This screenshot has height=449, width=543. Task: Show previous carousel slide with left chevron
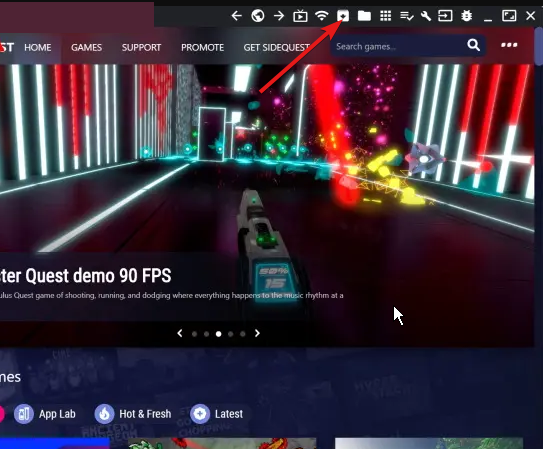pos(180,333)
